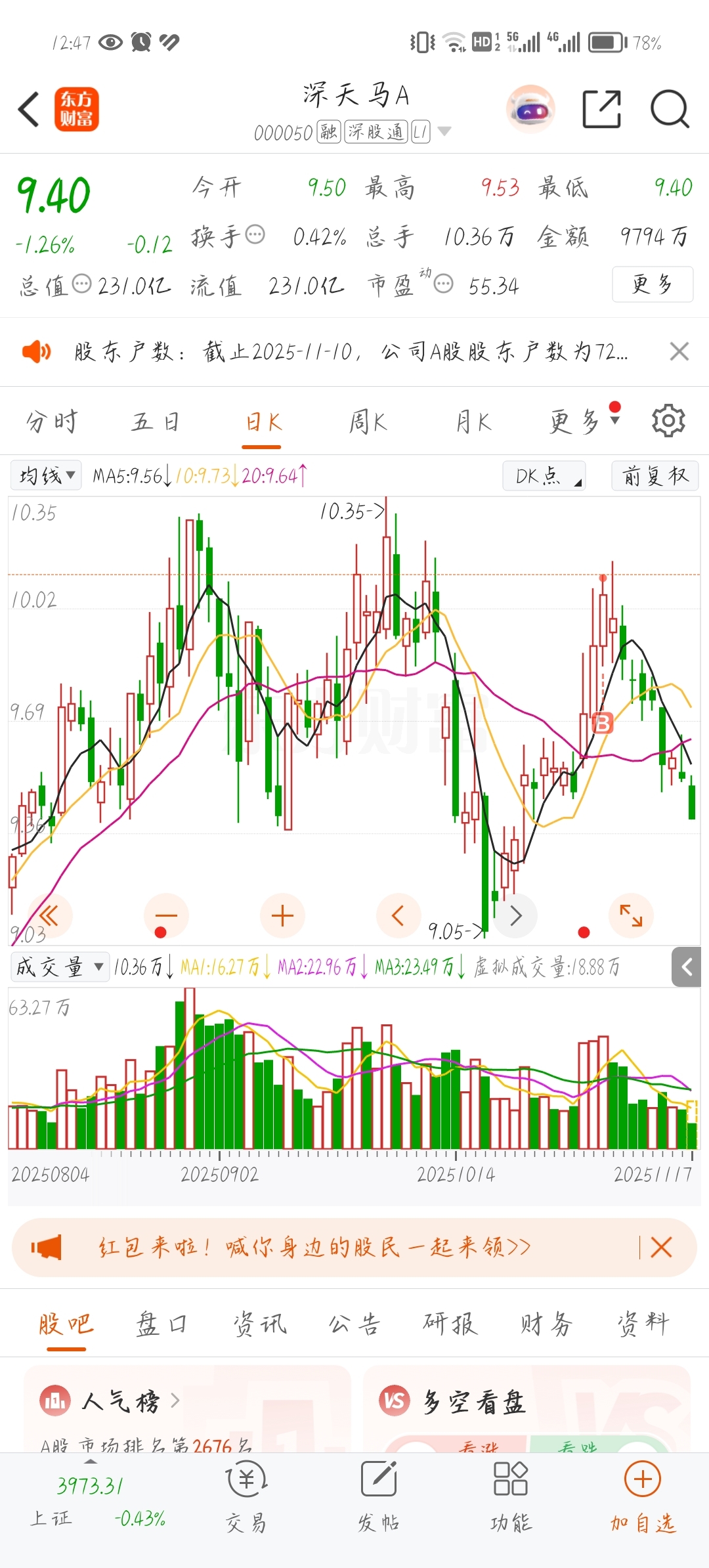Toggle the 前复权 adjustment button
Image resolution: width=709 pixels, height=1568 pixels.
[x=655, y=475]
